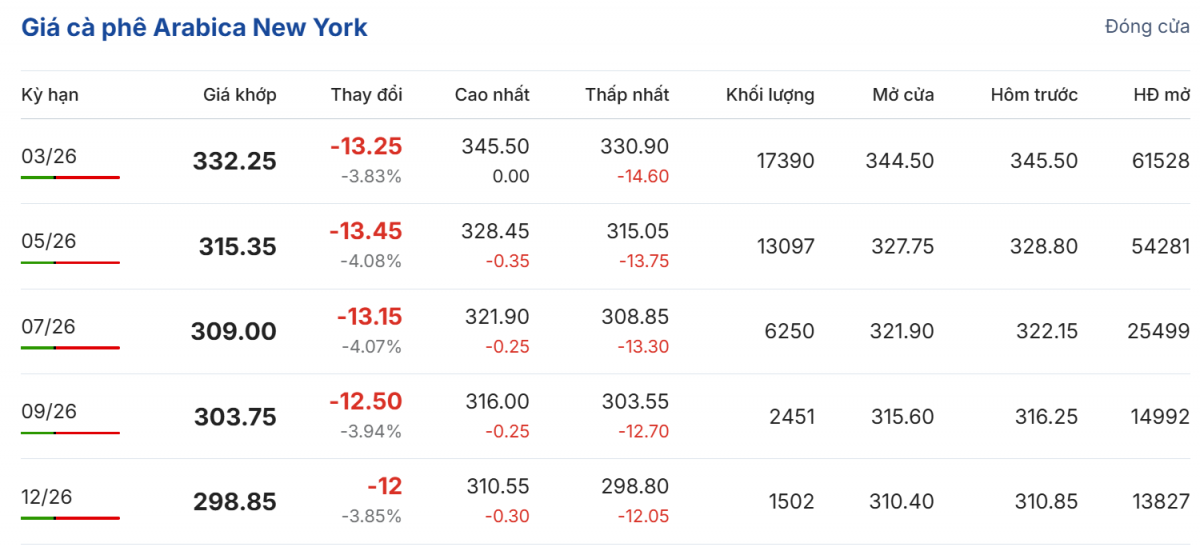Click the 332.25 matched price
Image resolution: width=1200 pixels, height=547 pixels.
[x=234, y=161]
